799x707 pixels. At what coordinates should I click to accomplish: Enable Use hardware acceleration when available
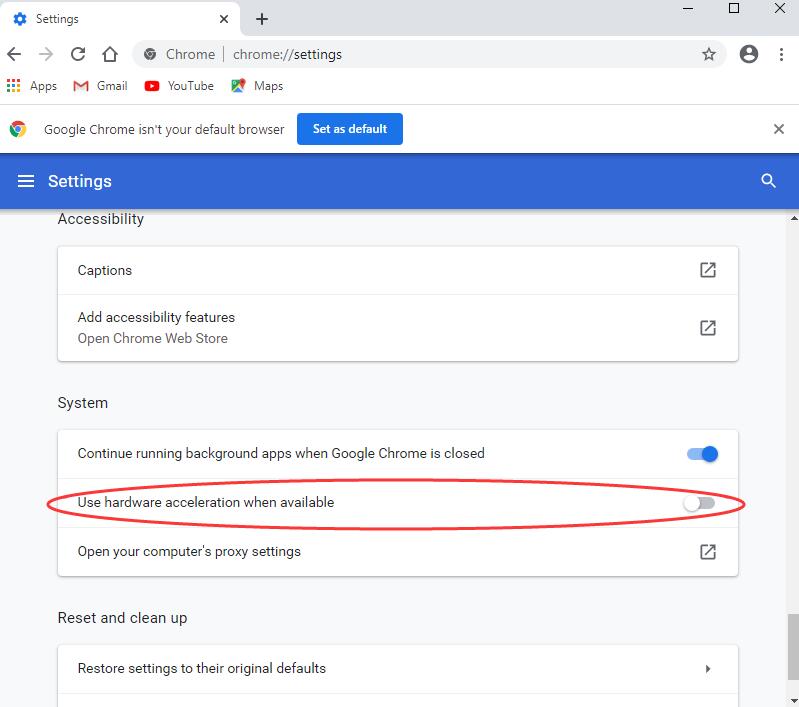tap(699, 504)
